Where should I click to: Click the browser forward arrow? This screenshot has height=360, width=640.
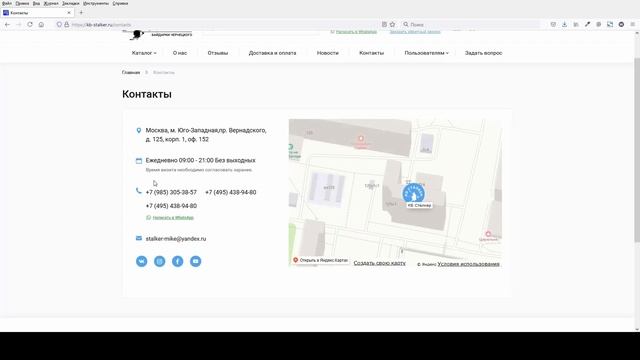pos(19,24)
